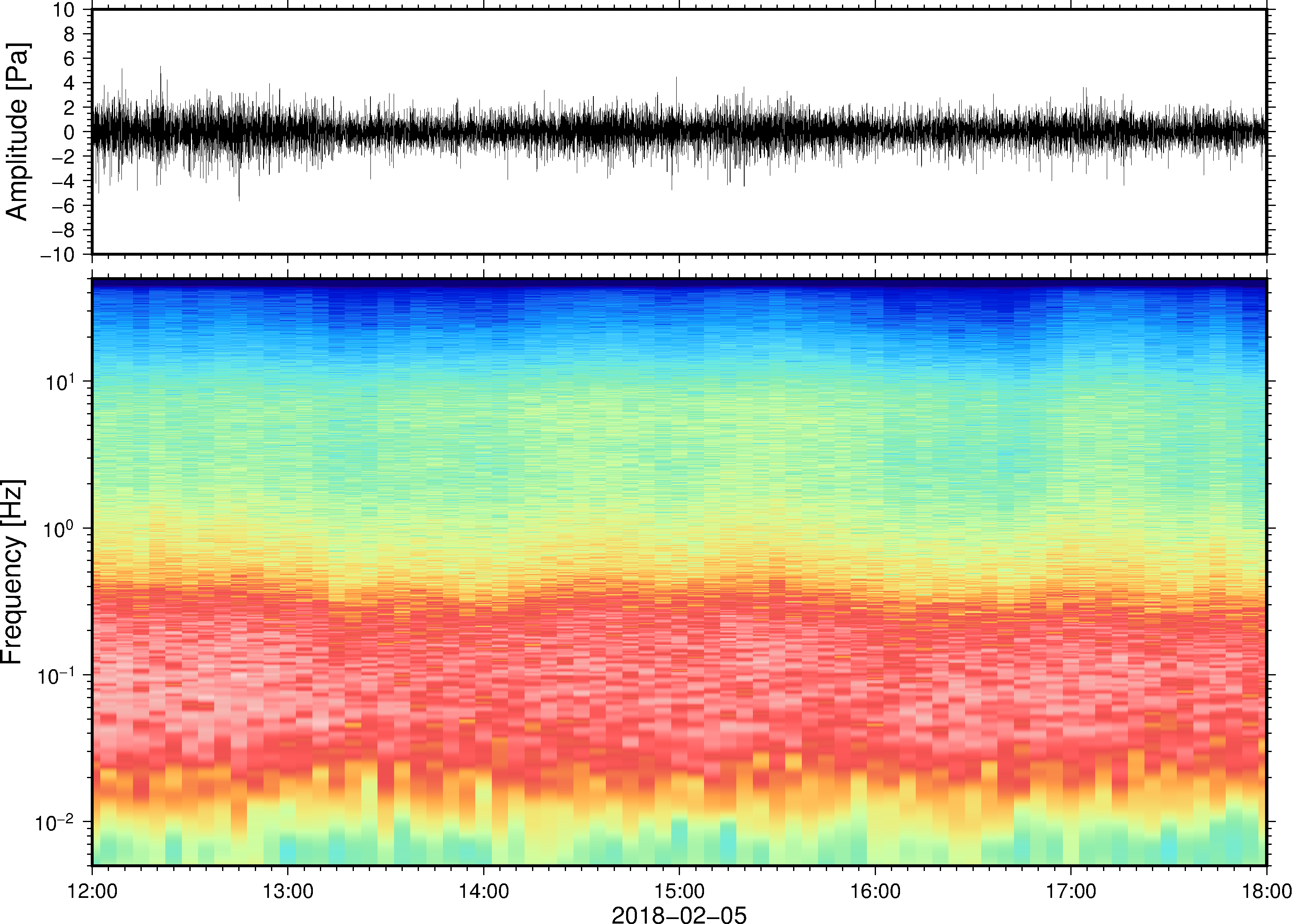Click the 16:00 time axis label
Screen dimensions: 1292x924
click(875, 891)
